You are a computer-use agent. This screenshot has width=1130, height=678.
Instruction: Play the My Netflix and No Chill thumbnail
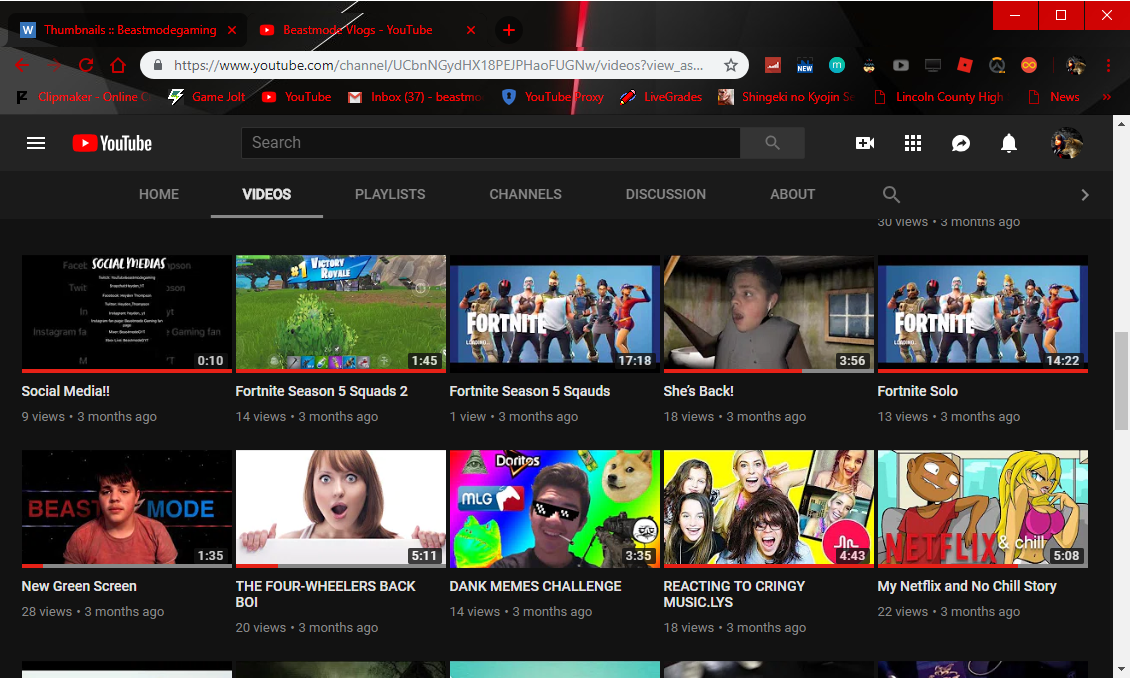coord(983,509)
